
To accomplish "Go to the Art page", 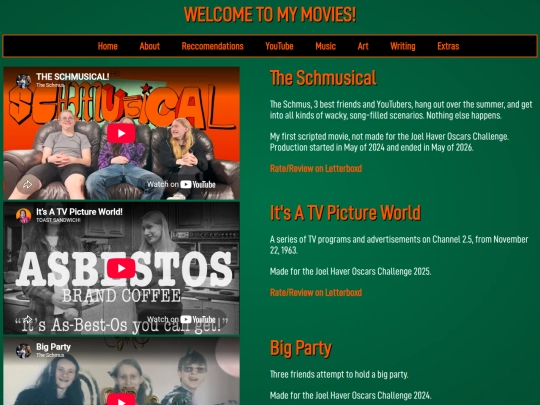I will 363,46.
